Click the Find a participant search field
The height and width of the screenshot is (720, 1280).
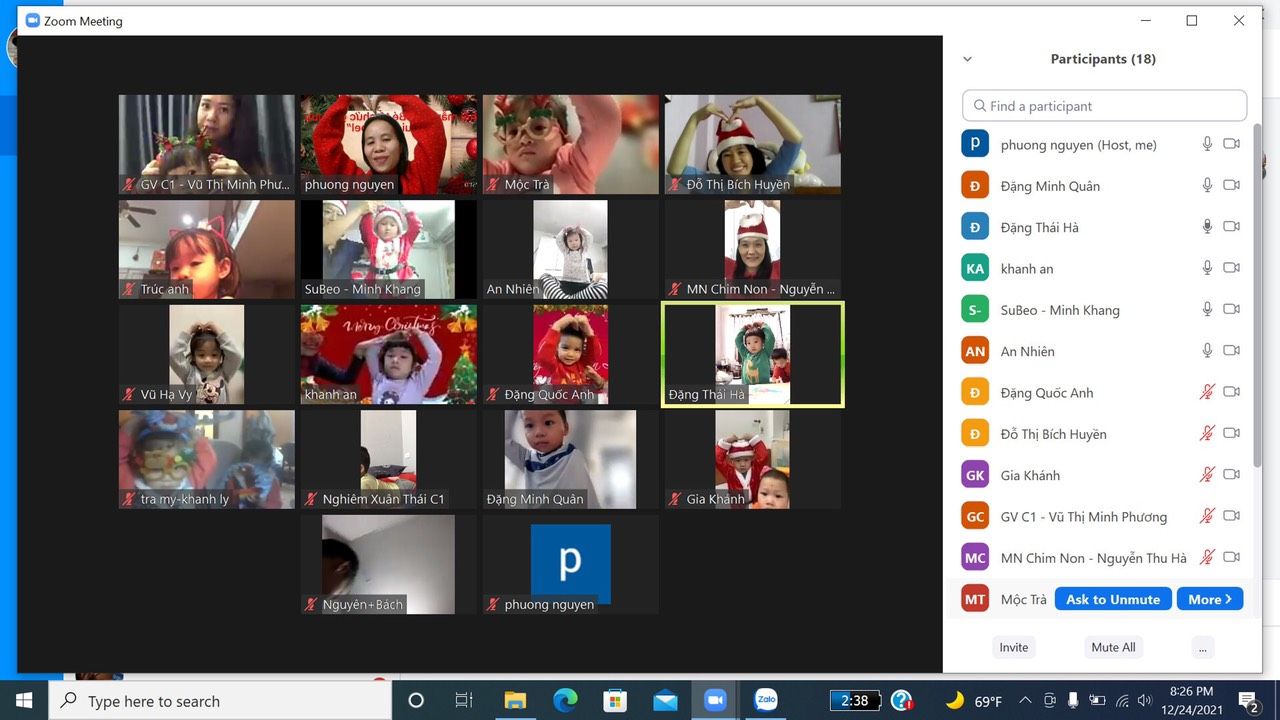(1105, 106)
